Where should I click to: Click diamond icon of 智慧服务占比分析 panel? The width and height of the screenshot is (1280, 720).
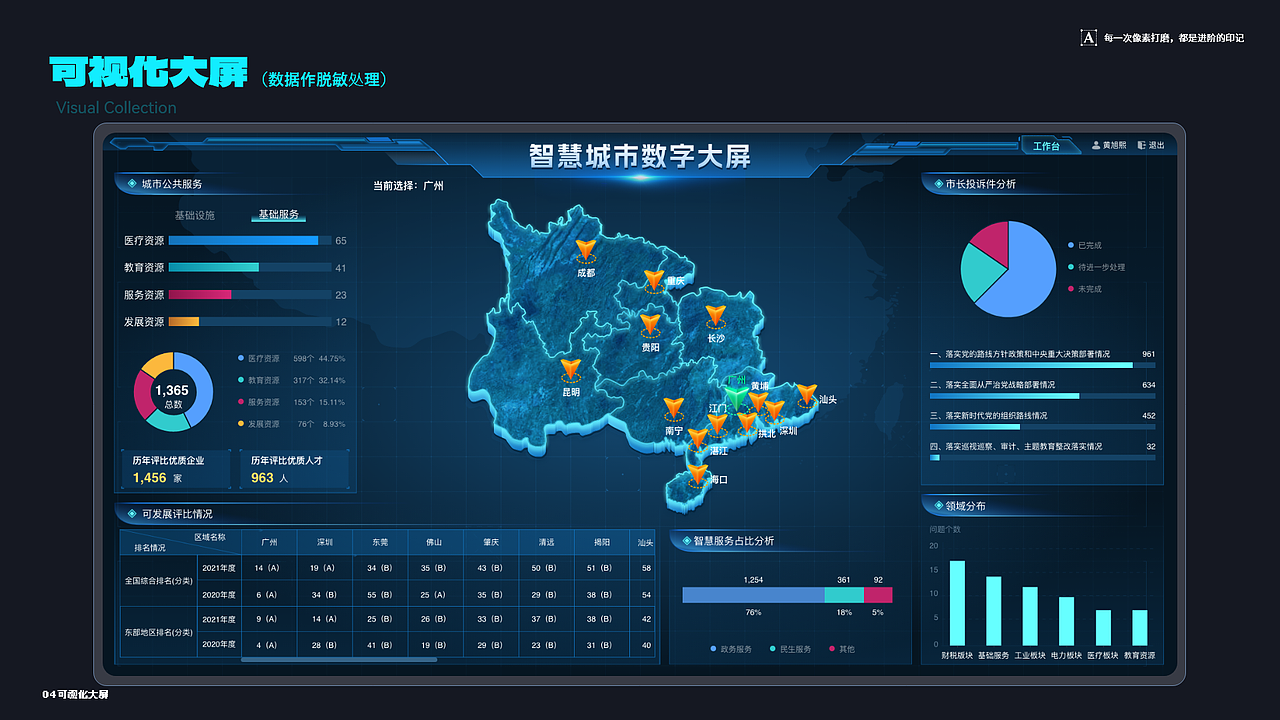[x=685, y=541]
